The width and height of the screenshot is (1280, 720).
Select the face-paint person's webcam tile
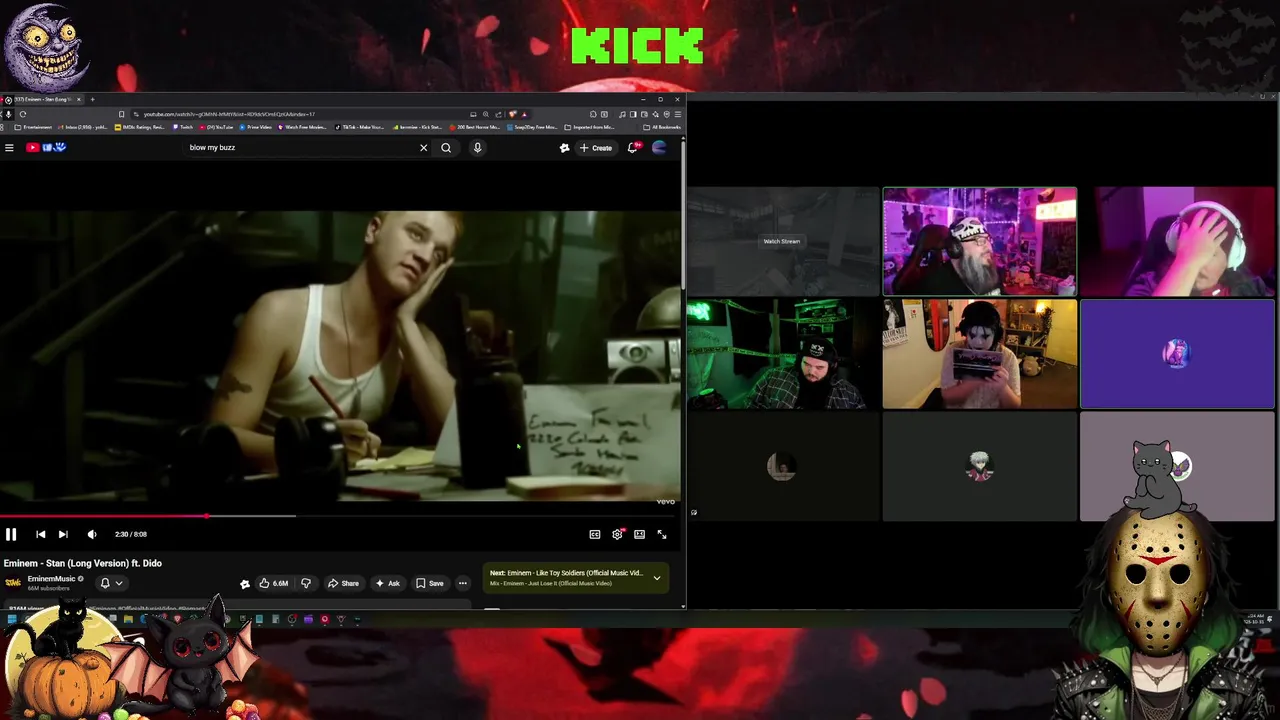(x=980, y=354)
